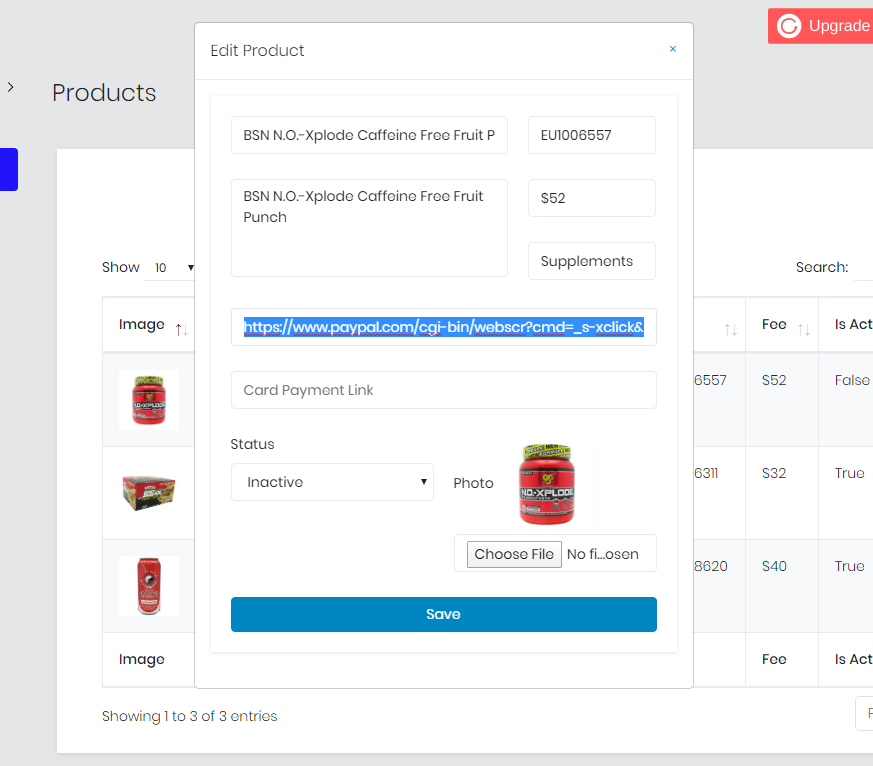Screen dimensions: 873x766
Task: Click the Card Payment Link field
Action: coord(443,390)
